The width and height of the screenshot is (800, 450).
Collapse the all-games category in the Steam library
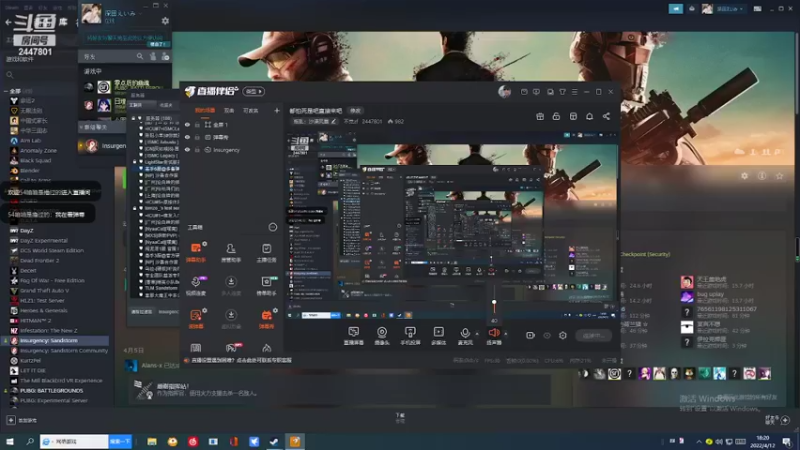click(6, 91)
